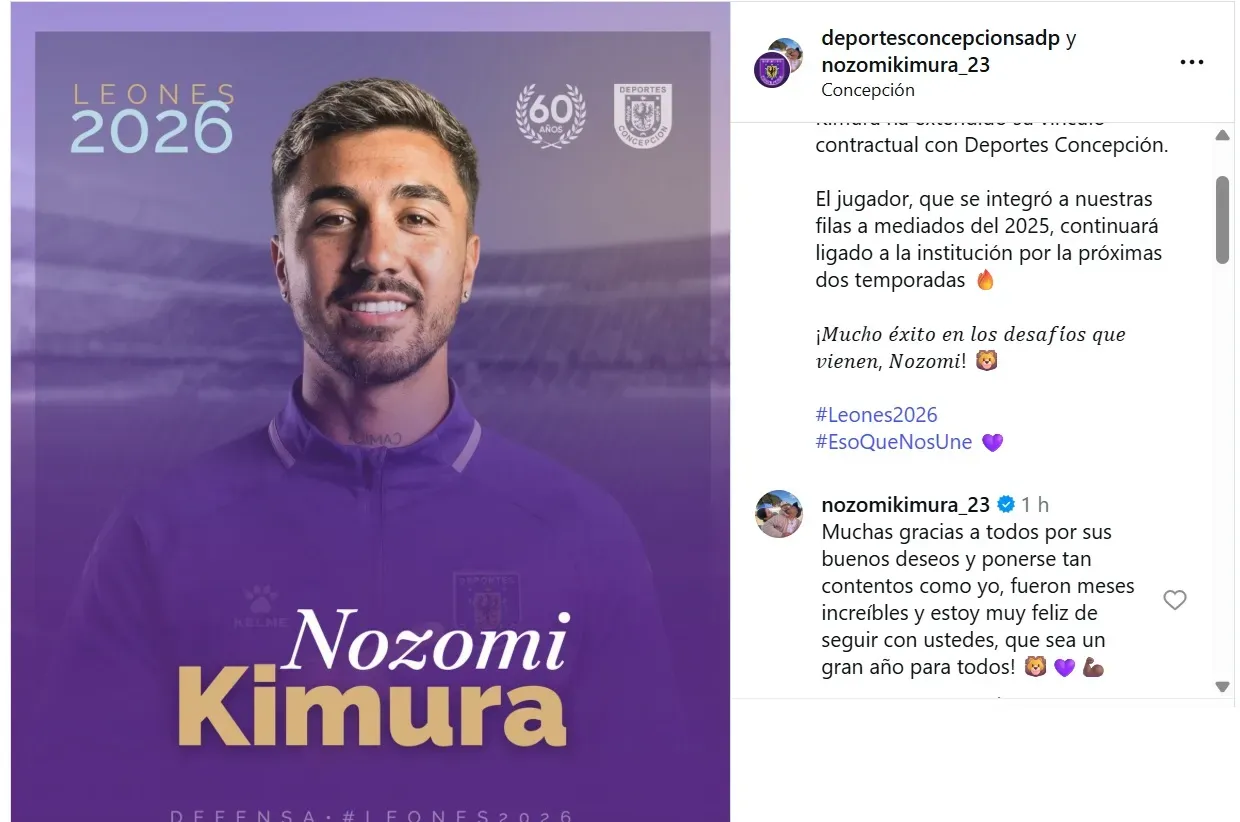Click the Deportes Concepción crest on poster
Viewport: 1240px width, 822px height.
pos(642,116)
